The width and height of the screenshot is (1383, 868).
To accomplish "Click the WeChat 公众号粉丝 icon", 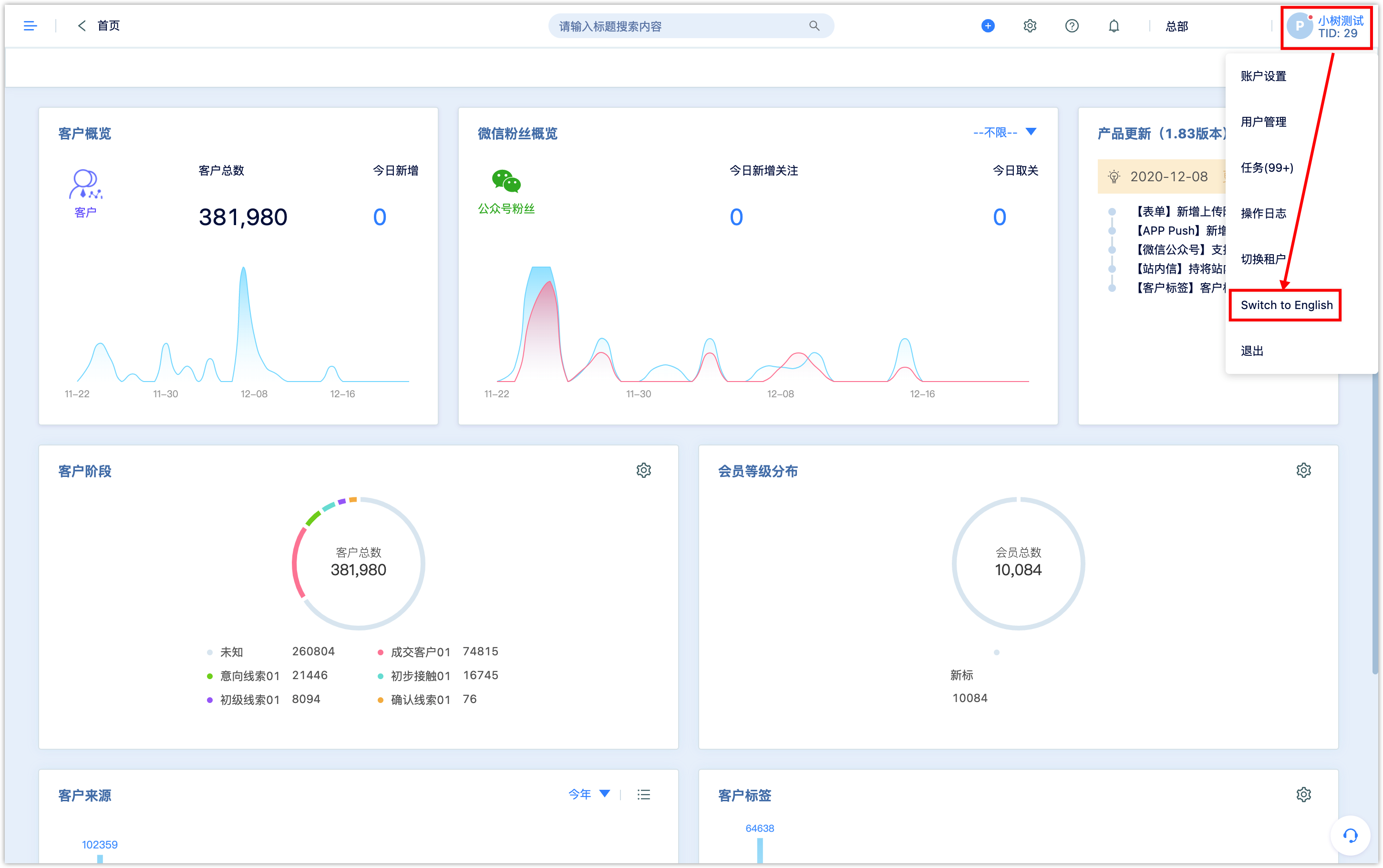I will pyautogui.click(x=506, y=181).
